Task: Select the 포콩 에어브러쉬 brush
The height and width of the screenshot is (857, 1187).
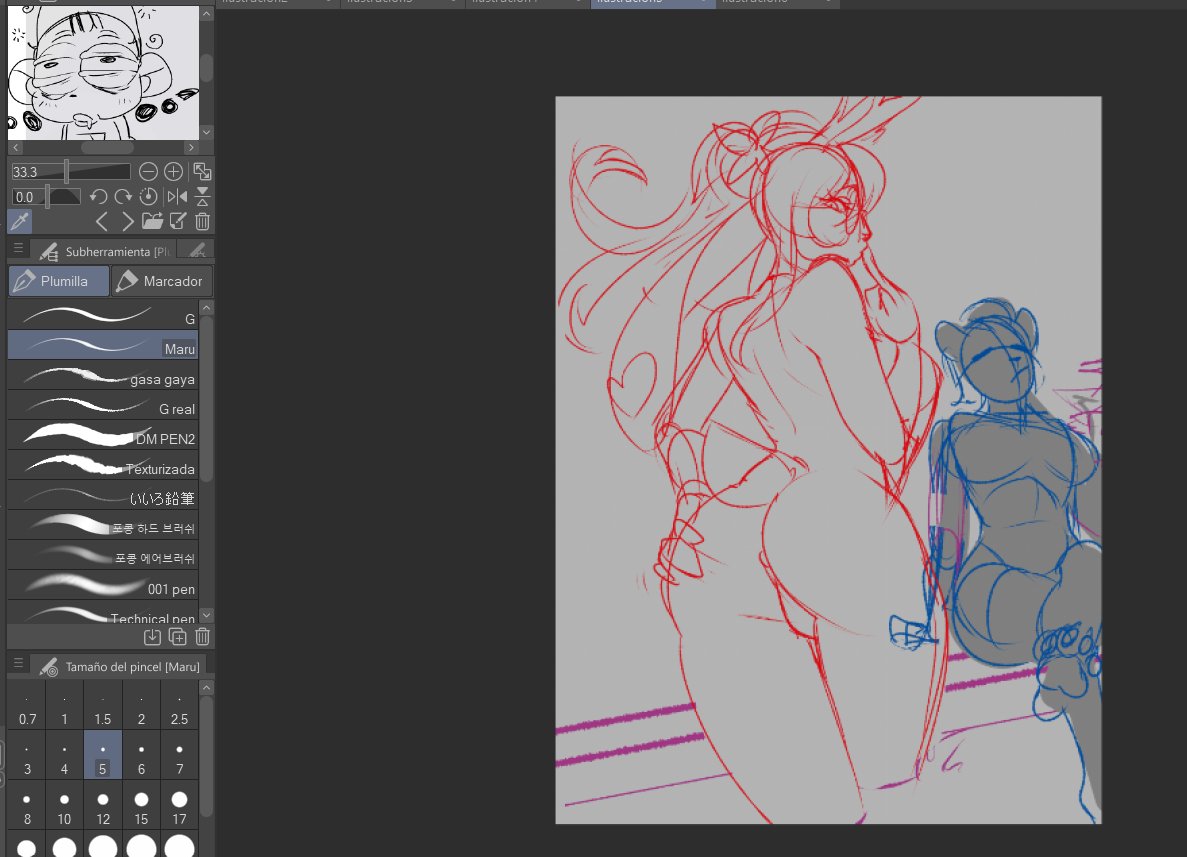Action: coord(103,554)
